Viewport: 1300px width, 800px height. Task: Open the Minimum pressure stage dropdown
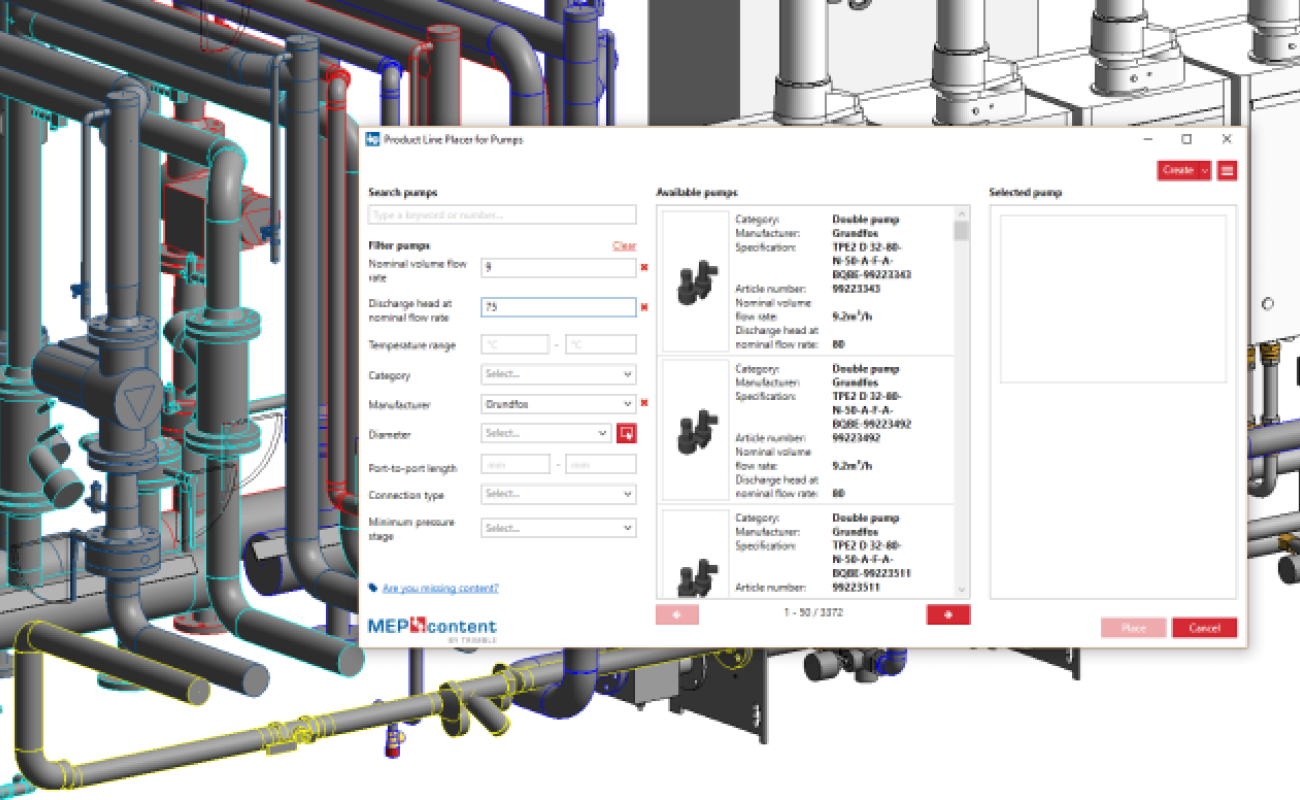point(559,528)
